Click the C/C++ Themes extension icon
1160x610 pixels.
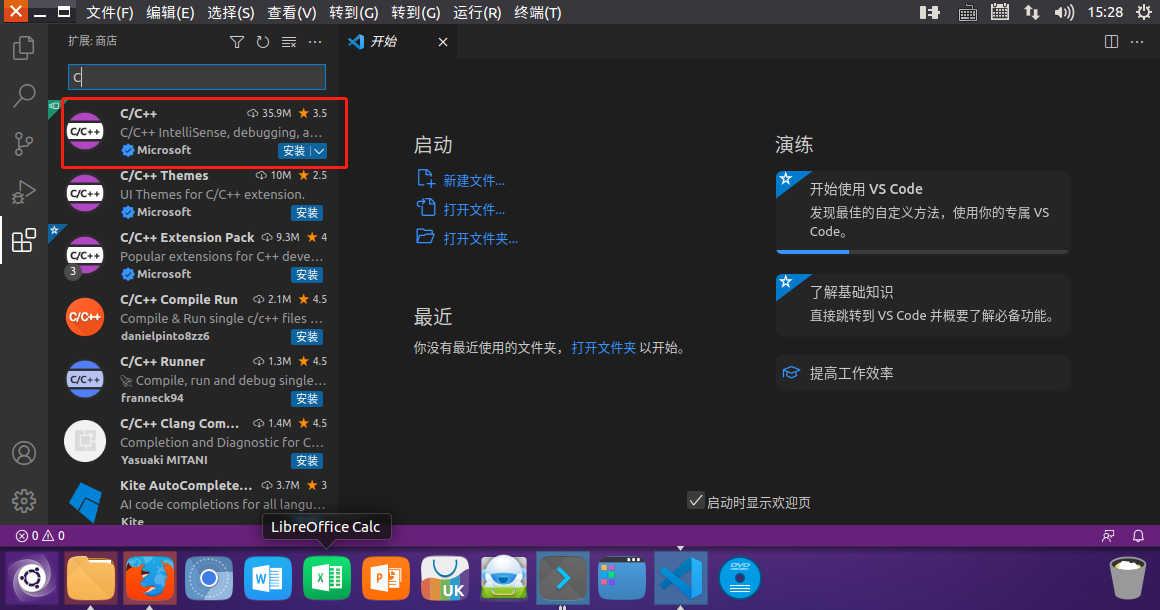[85, 194]
